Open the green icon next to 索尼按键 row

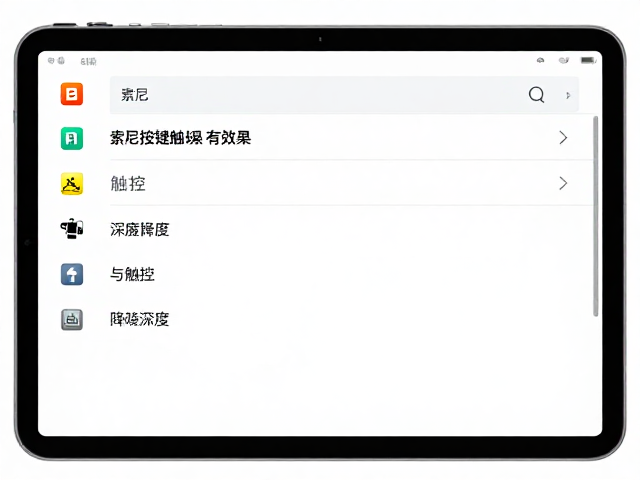click(72, 138)
